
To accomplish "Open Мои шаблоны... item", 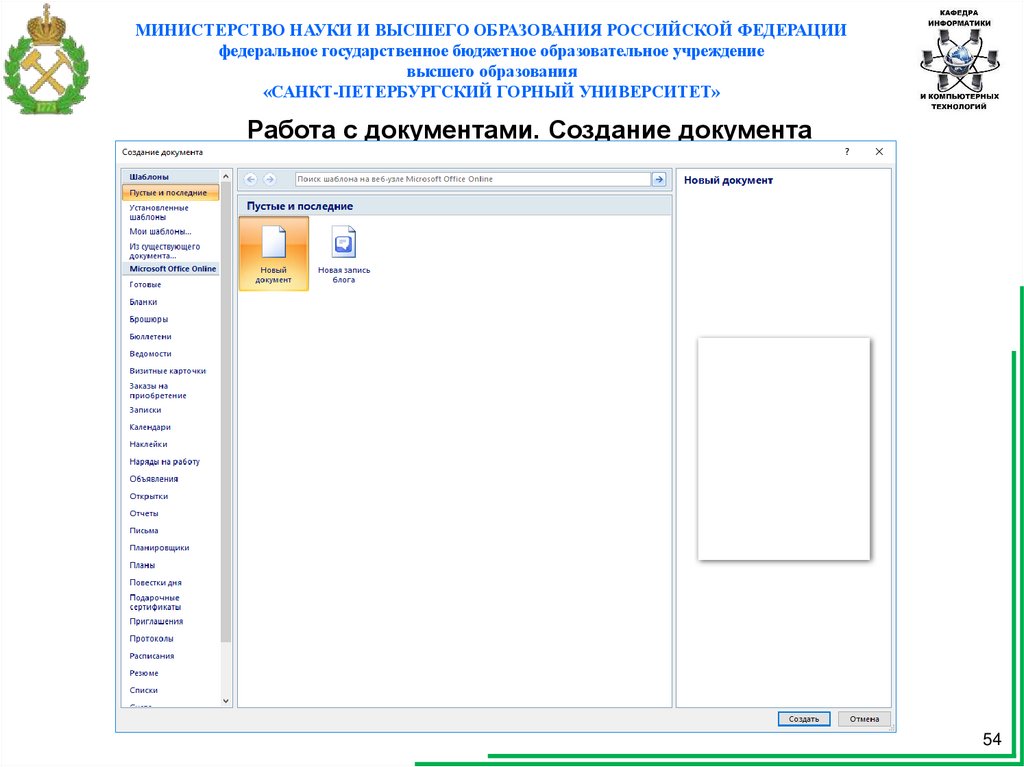I will click(160, 231).
